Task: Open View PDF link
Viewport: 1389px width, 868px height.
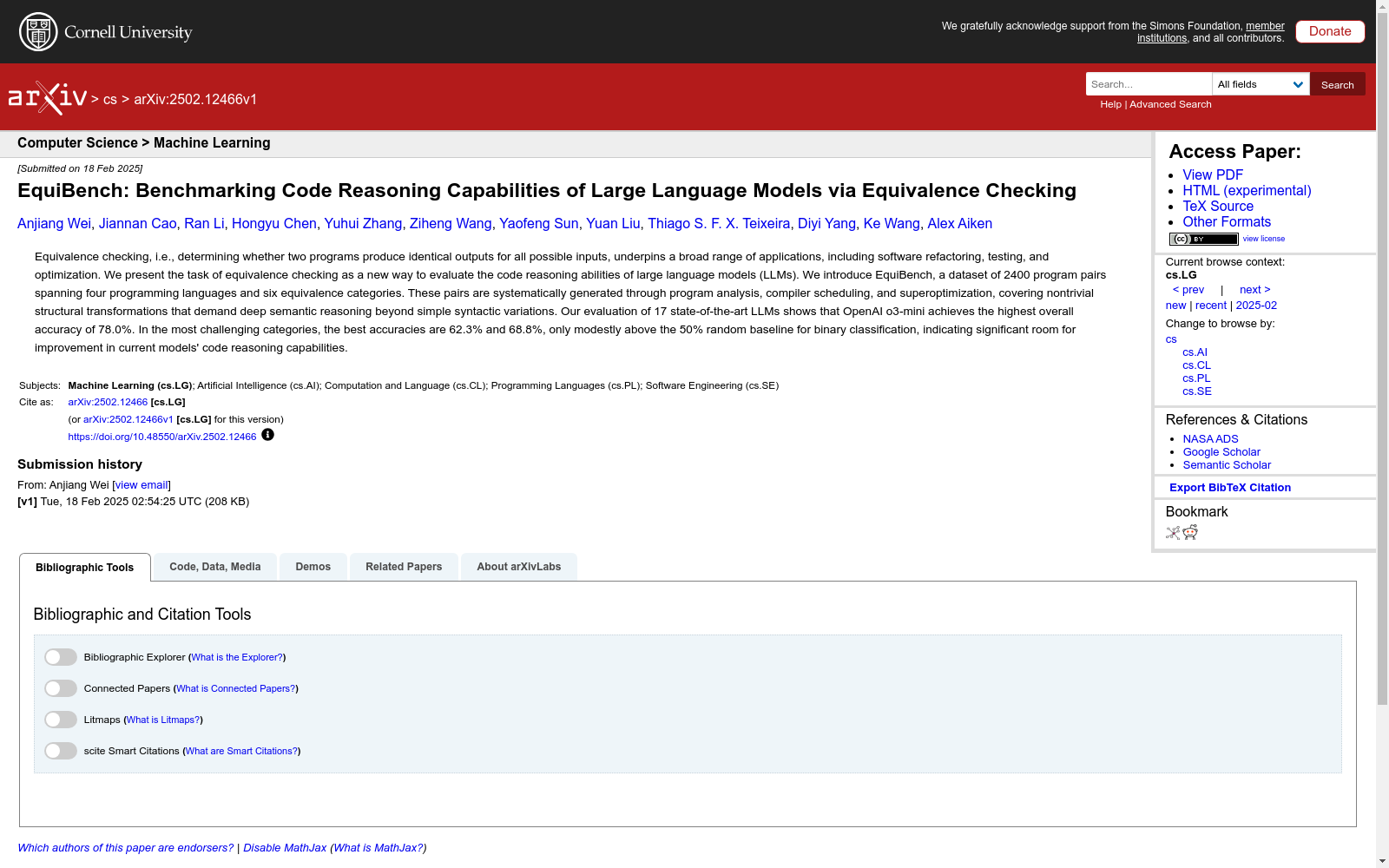Action: 1213,174
